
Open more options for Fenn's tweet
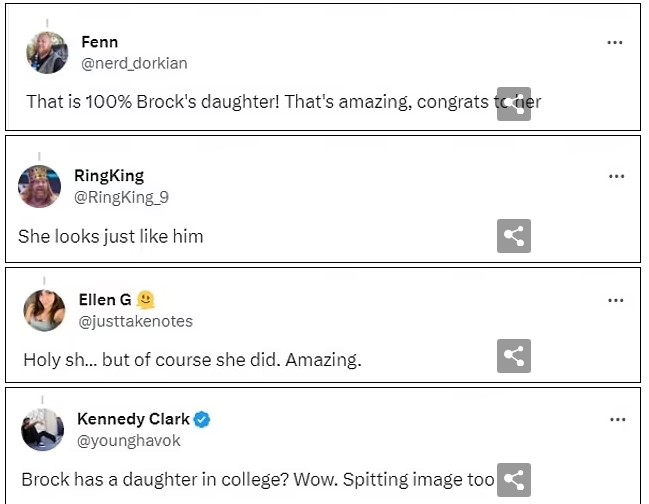(615, 43)
